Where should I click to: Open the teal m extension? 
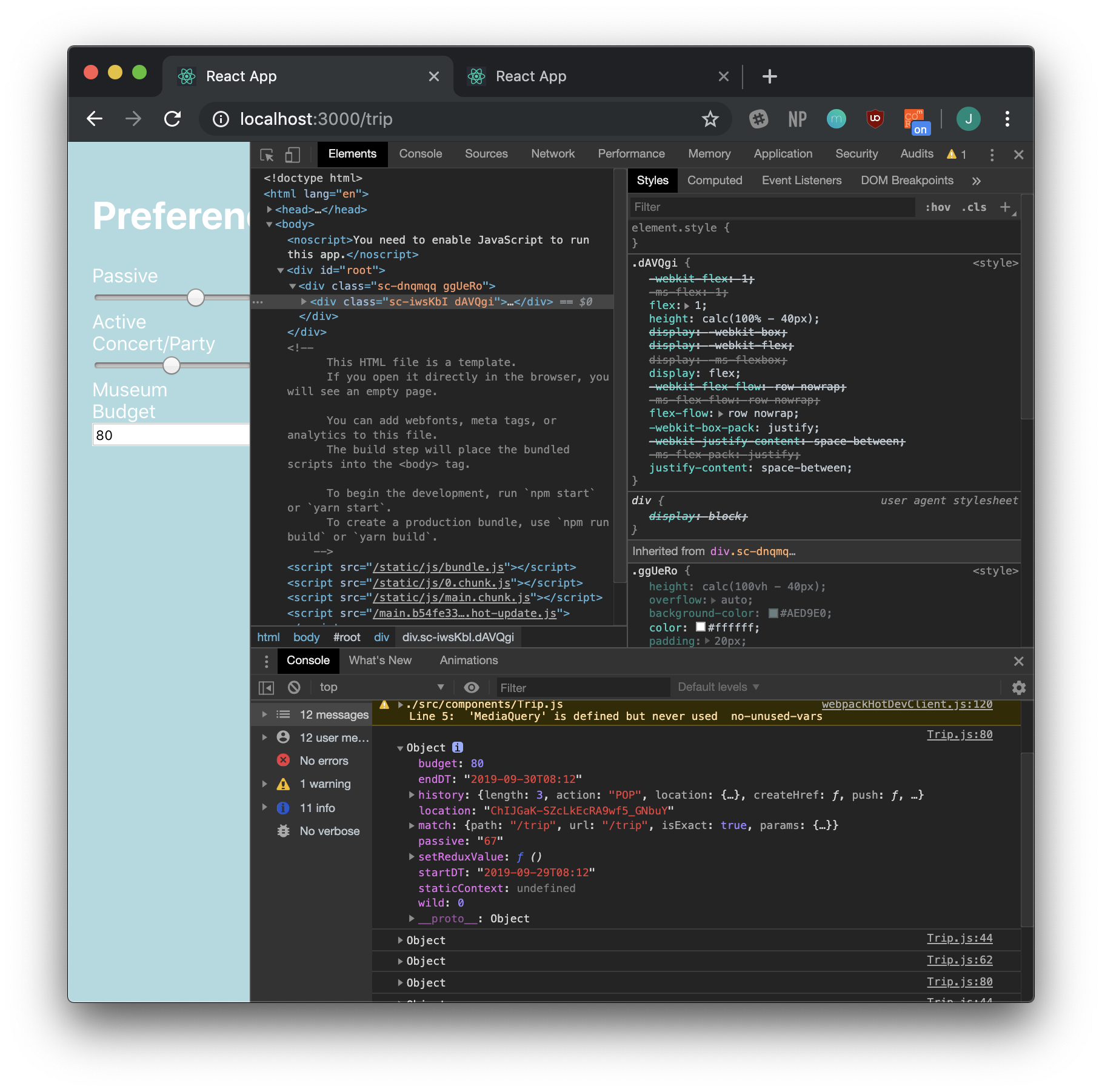836,119
